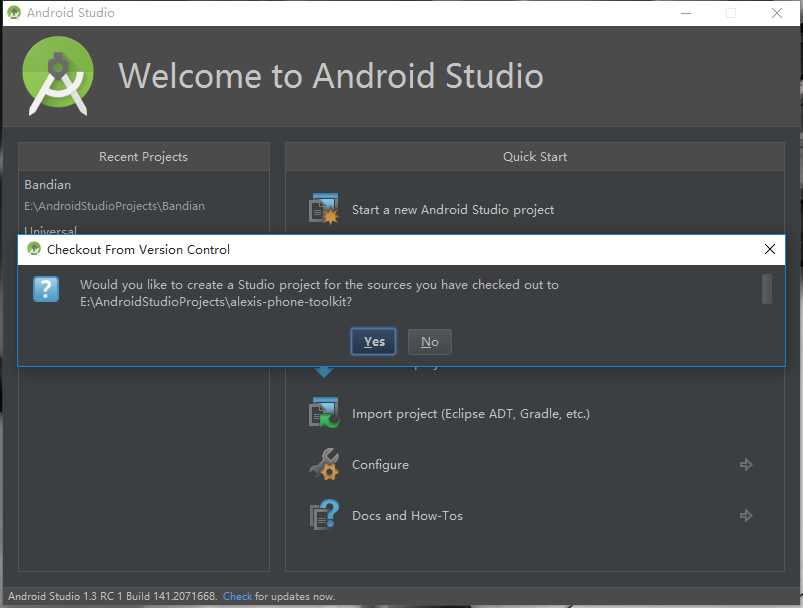
Task: Click the Checkout dialog title bar icon
Action: coord(34,249)
